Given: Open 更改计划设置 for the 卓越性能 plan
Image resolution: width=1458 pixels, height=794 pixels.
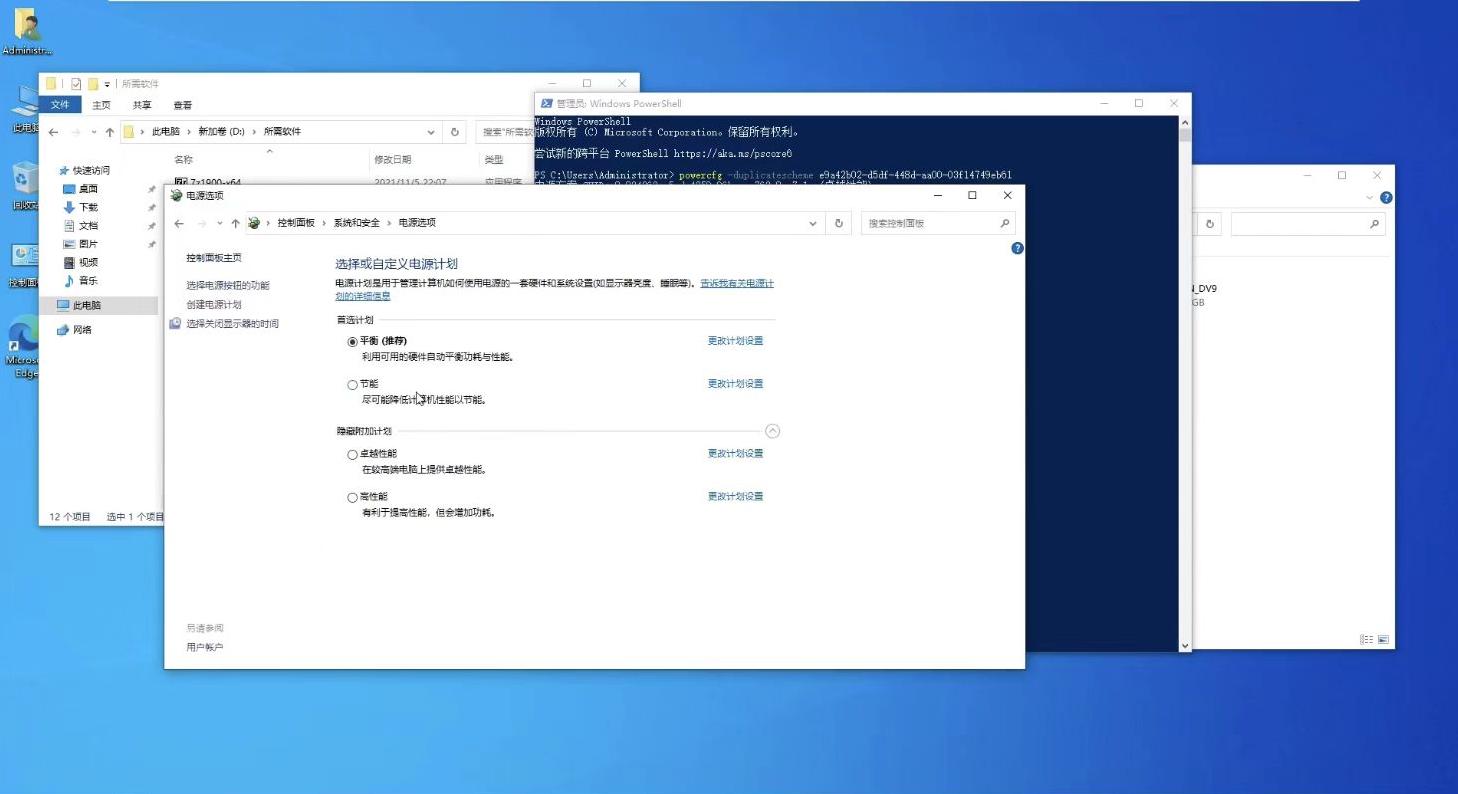Looking at the screenshot, I should pos(735,454).
